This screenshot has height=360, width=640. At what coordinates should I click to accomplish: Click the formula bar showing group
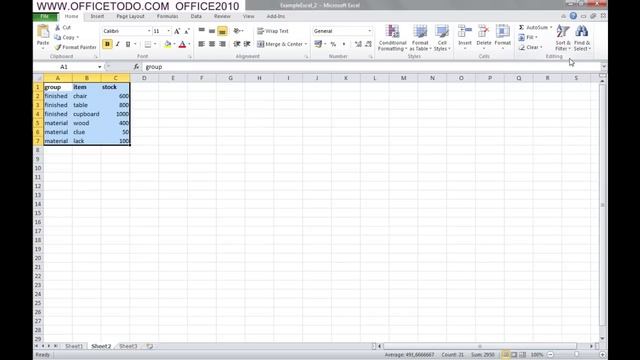tap(371, 67)
